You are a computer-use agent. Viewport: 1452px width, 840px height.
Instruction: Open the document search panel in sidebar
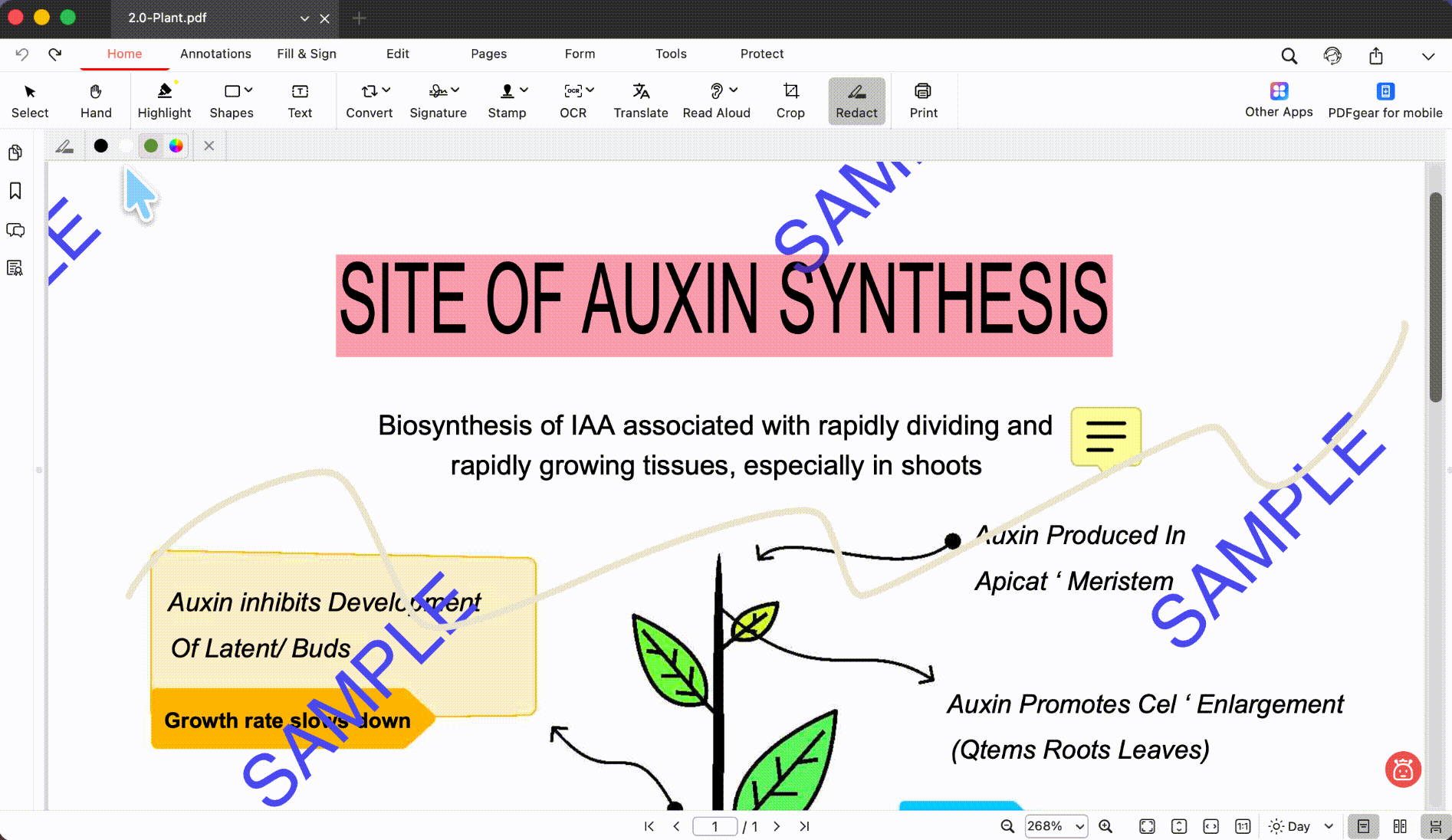[x=15, y=268]
